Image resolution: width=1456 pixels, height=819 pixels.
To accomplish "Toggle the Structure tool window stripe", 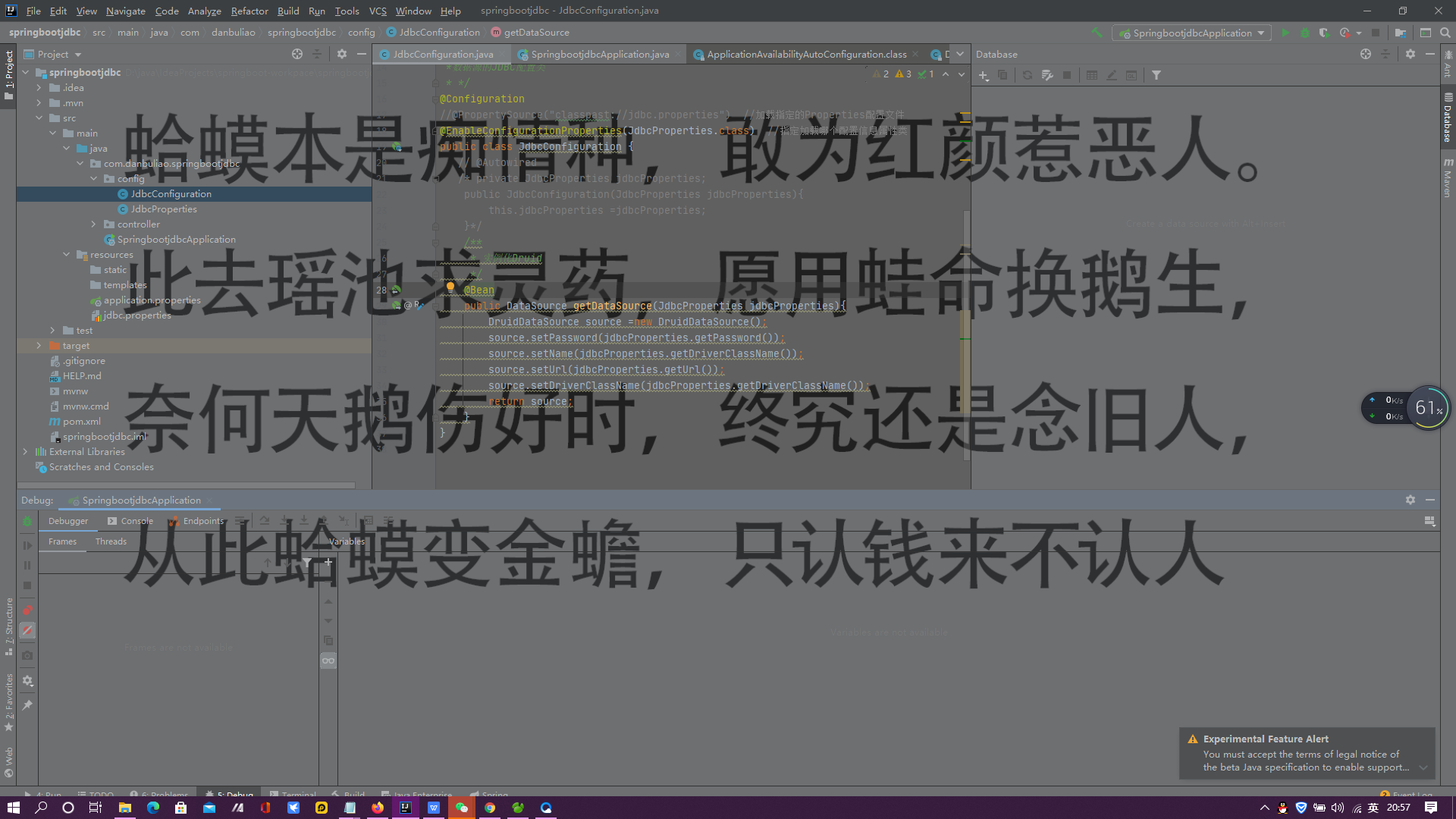I will [8, 626].
